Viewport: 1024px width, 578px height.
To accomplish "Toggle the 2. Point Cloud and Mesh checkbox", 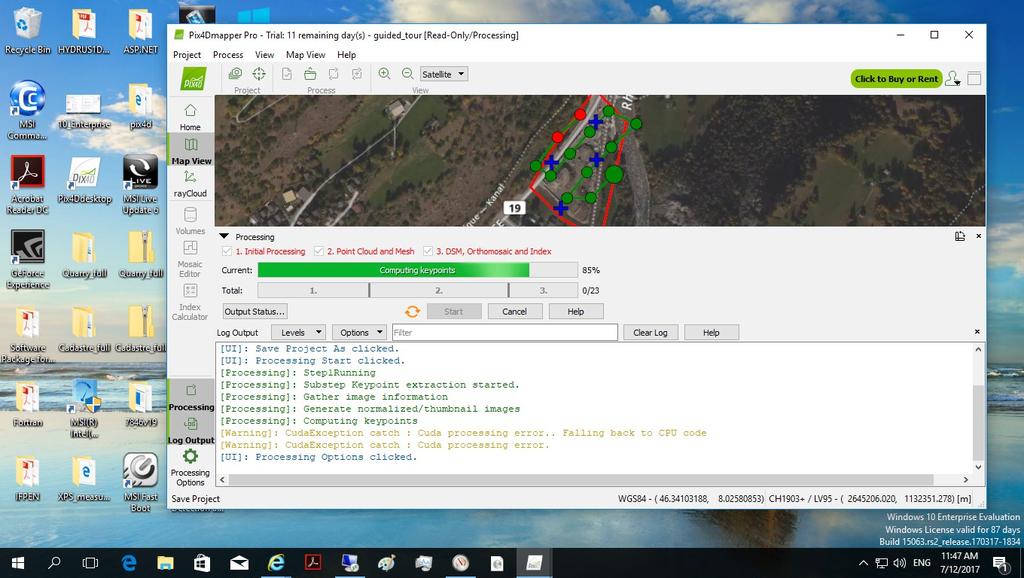I will click(319, 251).
